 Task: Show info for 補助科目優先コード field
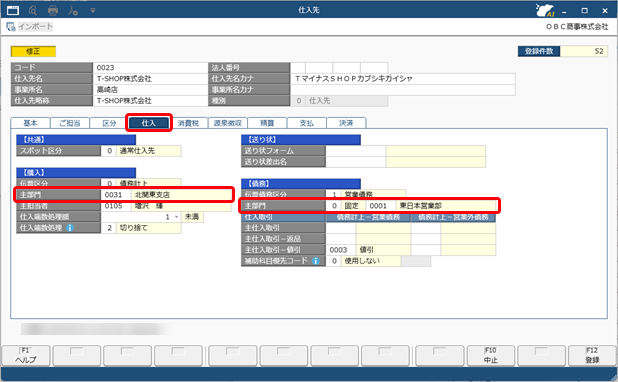pyautogui.click(x=315, y=261)
